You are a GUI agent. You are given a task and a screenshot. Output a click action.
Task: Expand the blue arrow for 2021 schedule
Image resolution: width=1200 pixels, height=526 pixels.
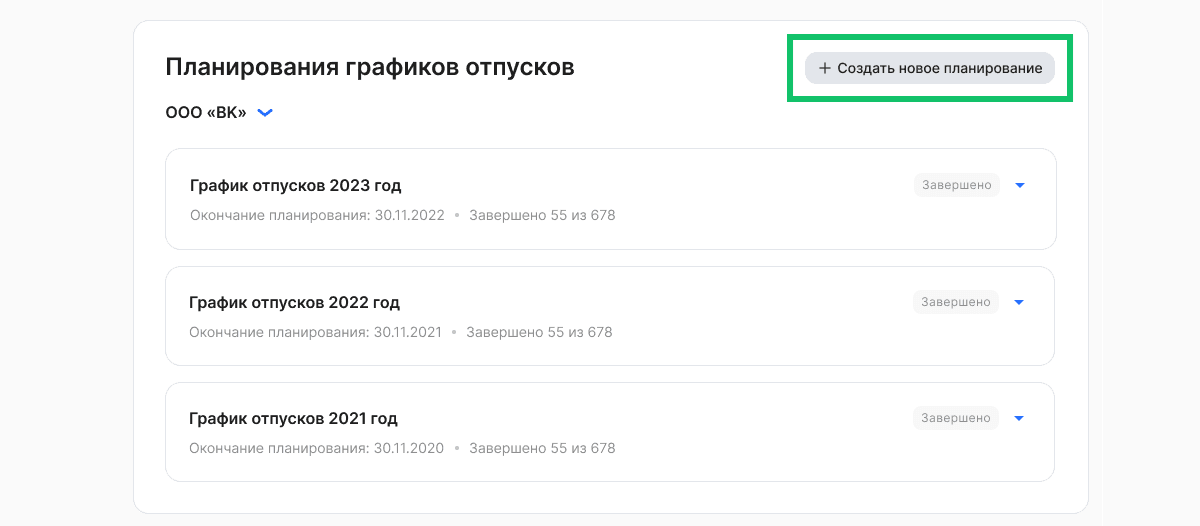[1019, 418]
